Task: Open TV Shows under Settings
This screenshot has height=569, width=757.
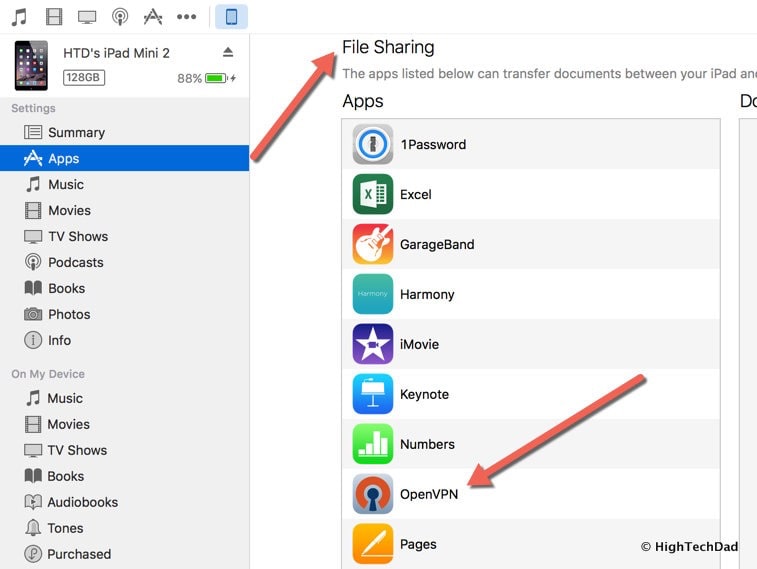Action: coord(125,236)
